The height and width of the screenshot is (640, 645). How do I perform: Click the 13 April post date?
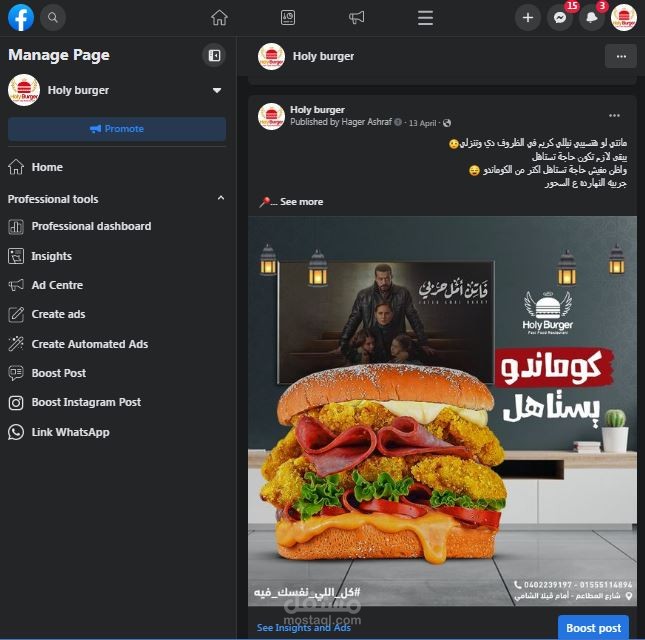pos(422,123)
